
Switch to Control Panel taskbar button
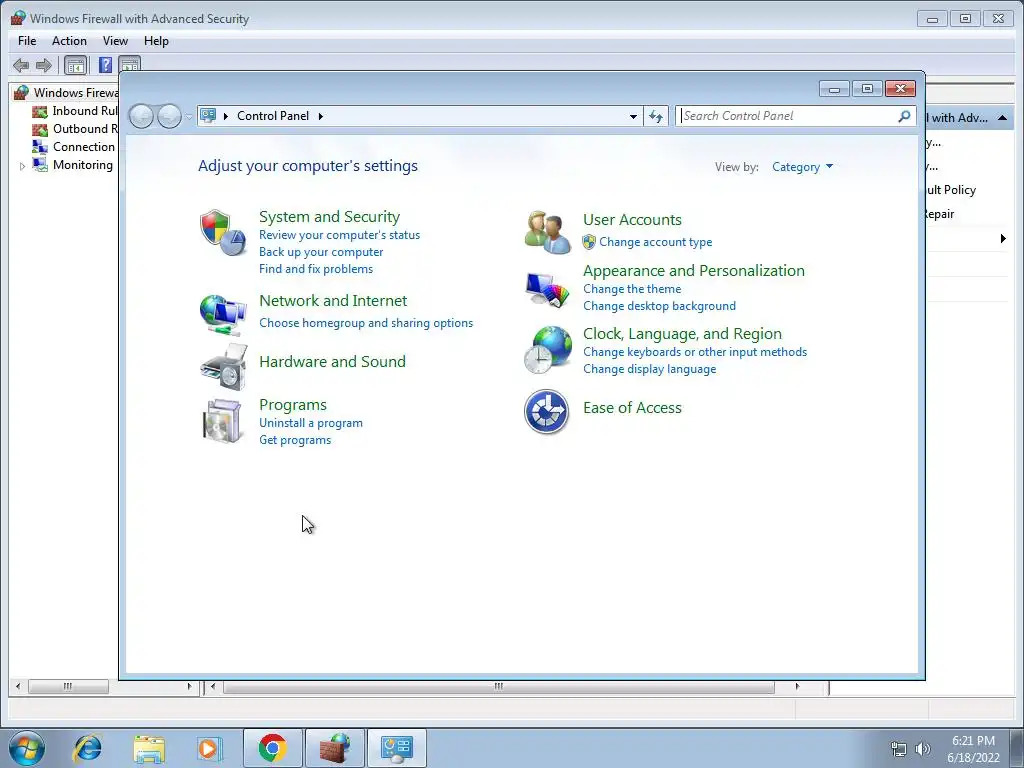[x=396, y=748]
